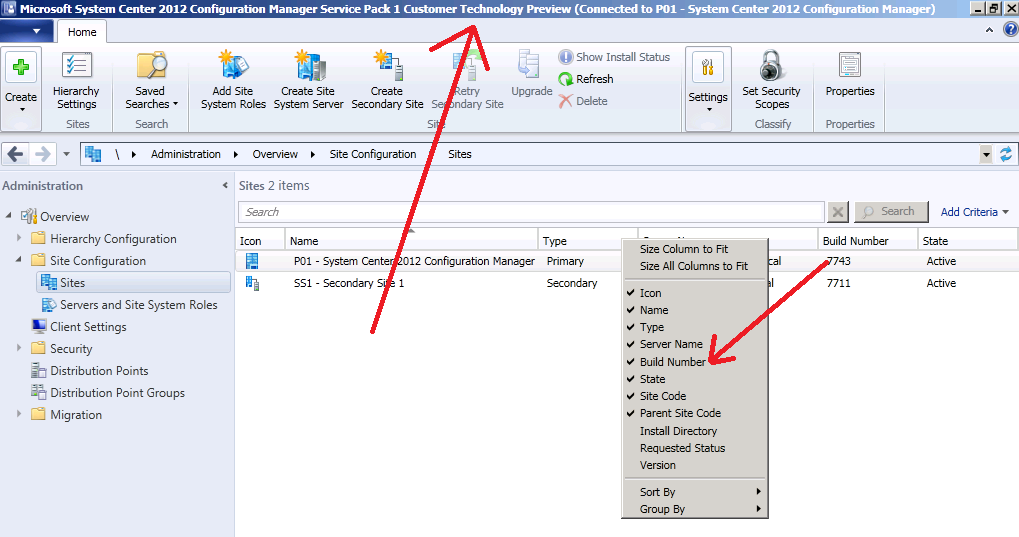Click the State column header

(968, 241)
